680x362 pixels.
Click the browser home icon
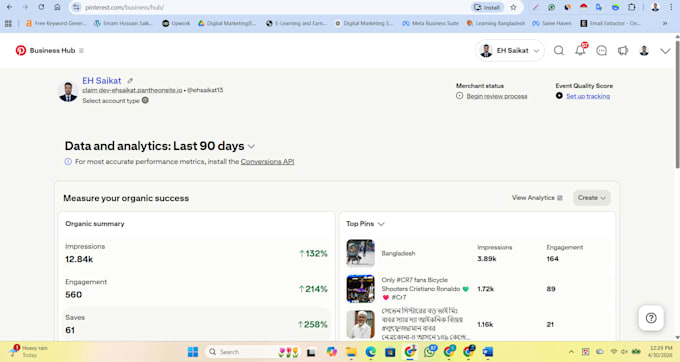(x=57, y=7)
